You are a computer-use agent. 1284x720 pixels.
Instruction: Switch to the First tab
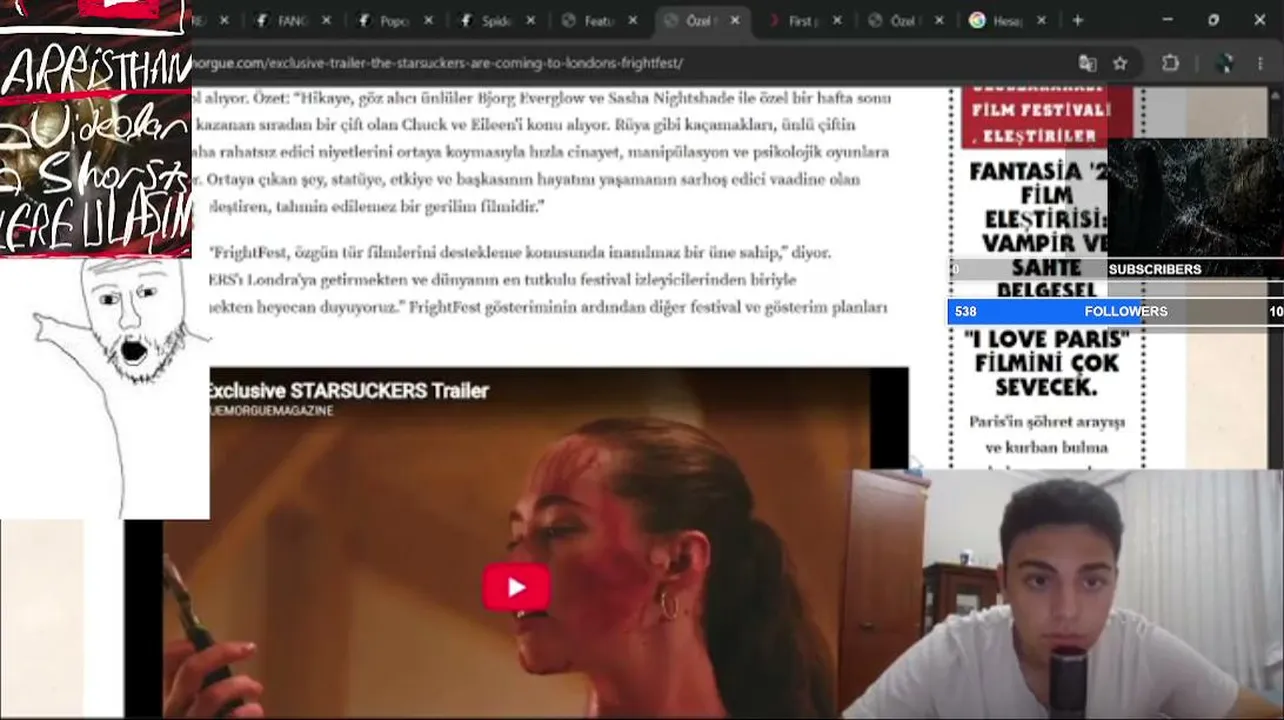pos(793,20)
